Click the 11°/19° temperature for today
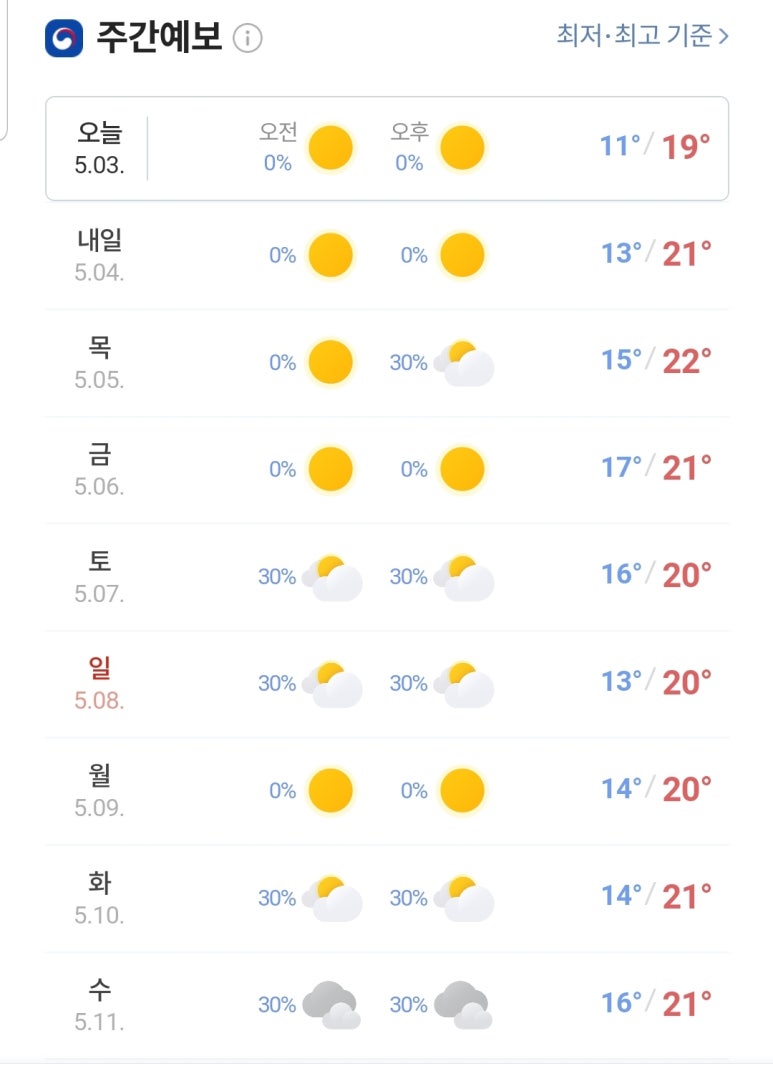Image resolution: width=773 pixels, height=1066 pixels. [x=655, y=147]
